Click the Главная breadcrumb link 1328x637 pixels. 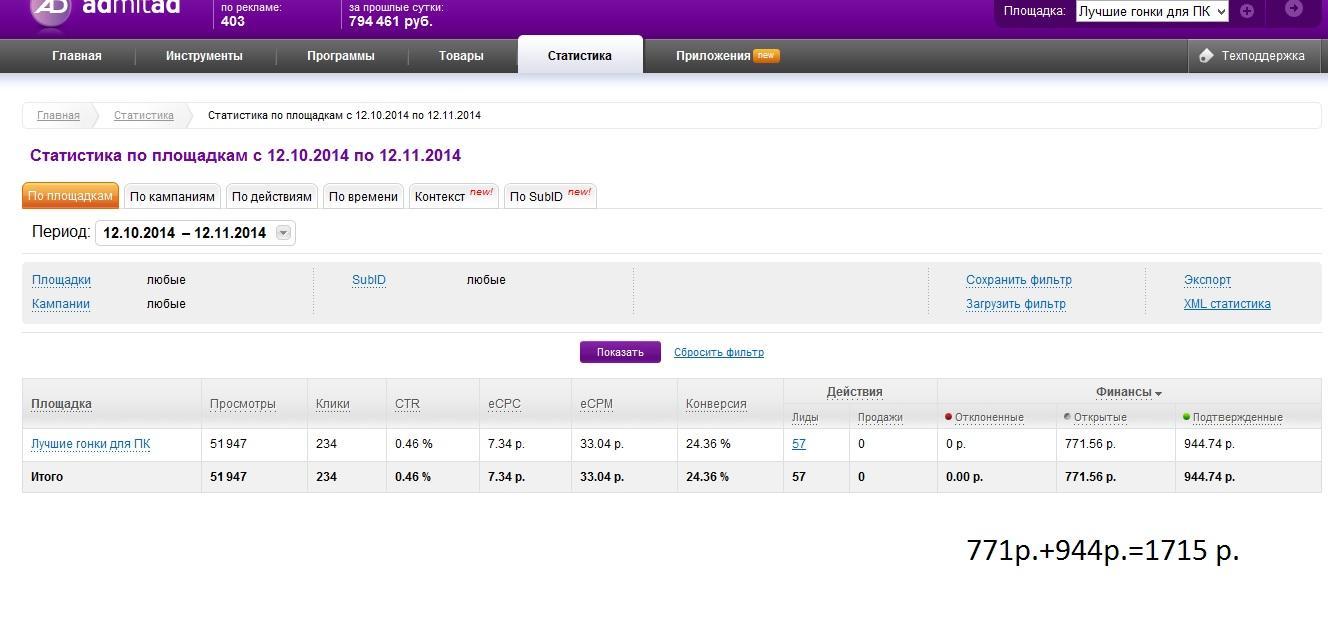[x=58, y=116]
